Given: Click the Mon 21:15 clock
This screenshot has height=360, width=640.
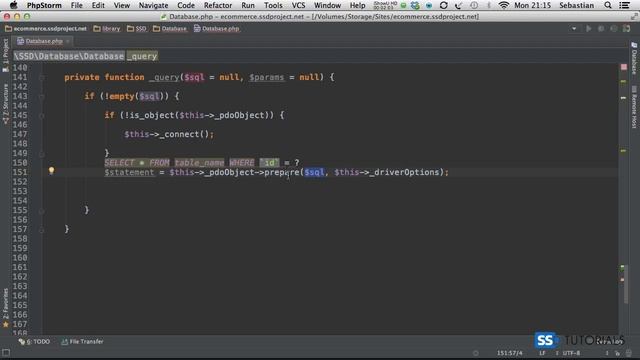Looking at the screenshot, I should [532, 5].
